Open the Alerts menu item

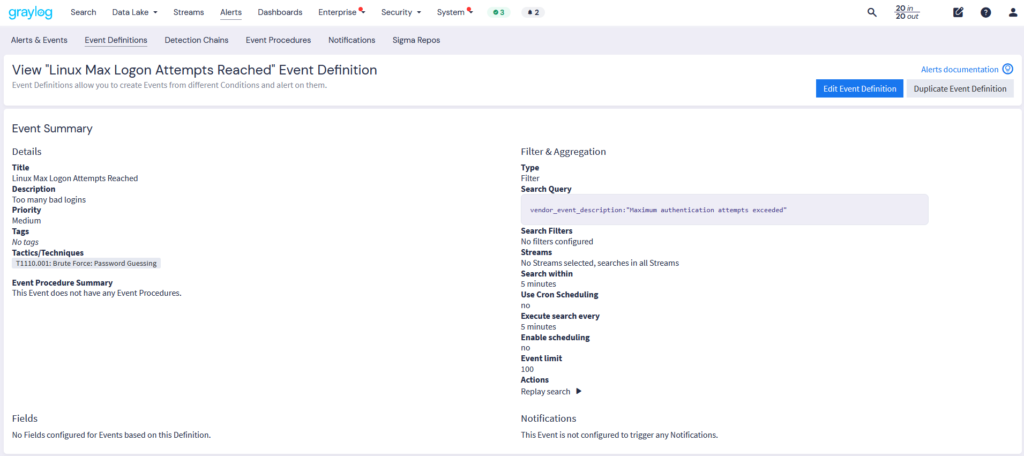click(x=231, y=12)
